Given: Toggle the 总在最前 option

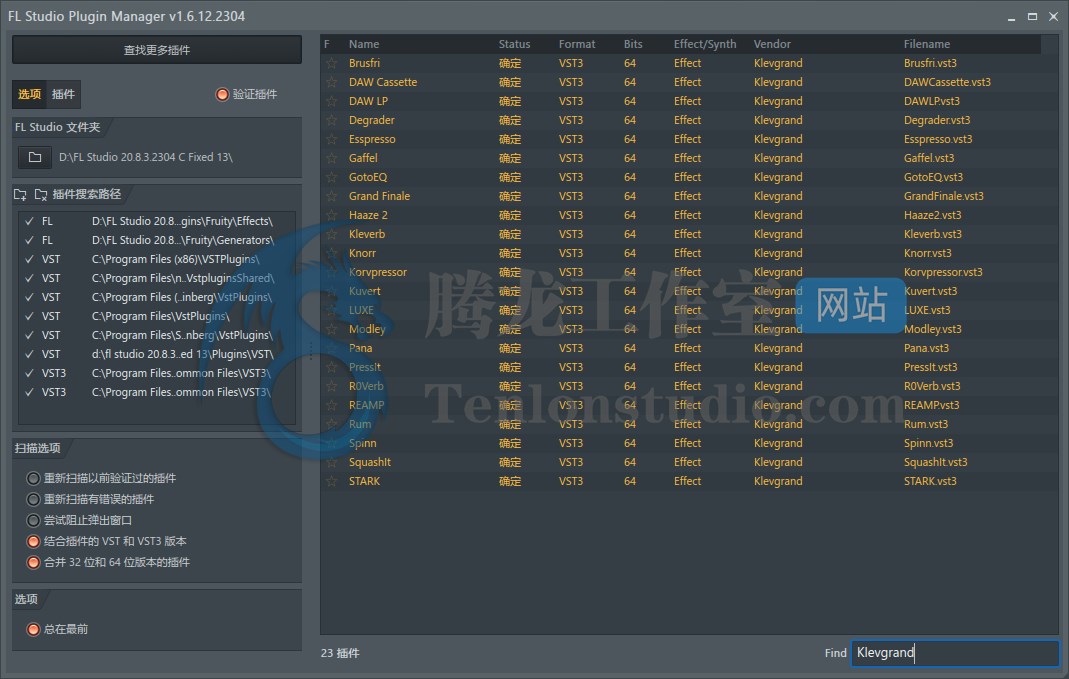Looking at the screenshot, I should click(x=33, y=629).
